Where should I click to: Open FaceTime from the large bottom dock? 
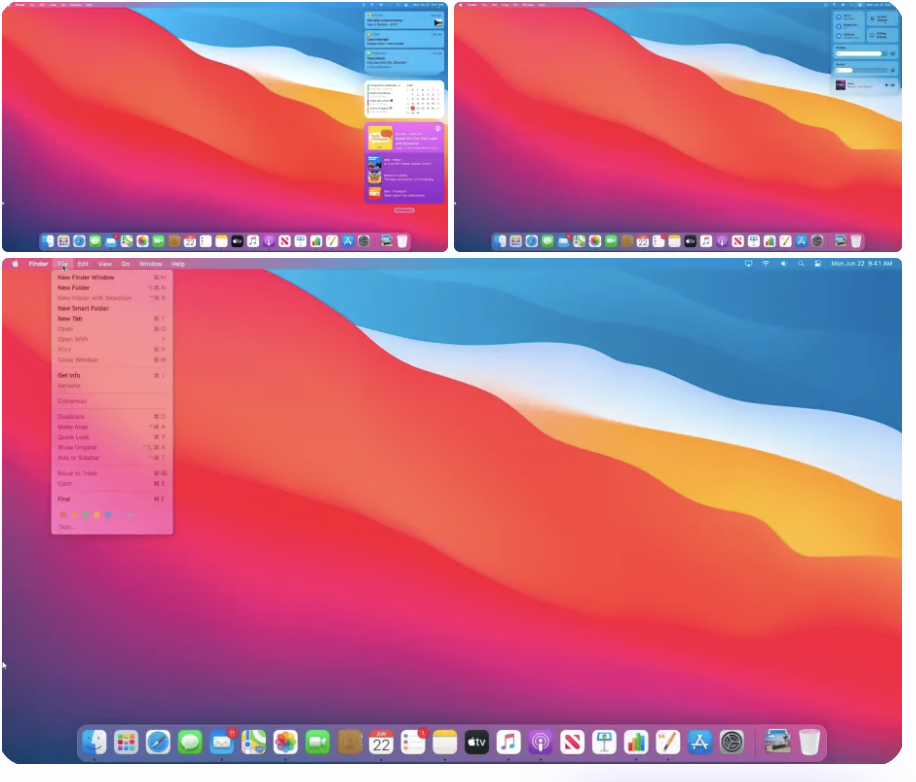[318, 742]
